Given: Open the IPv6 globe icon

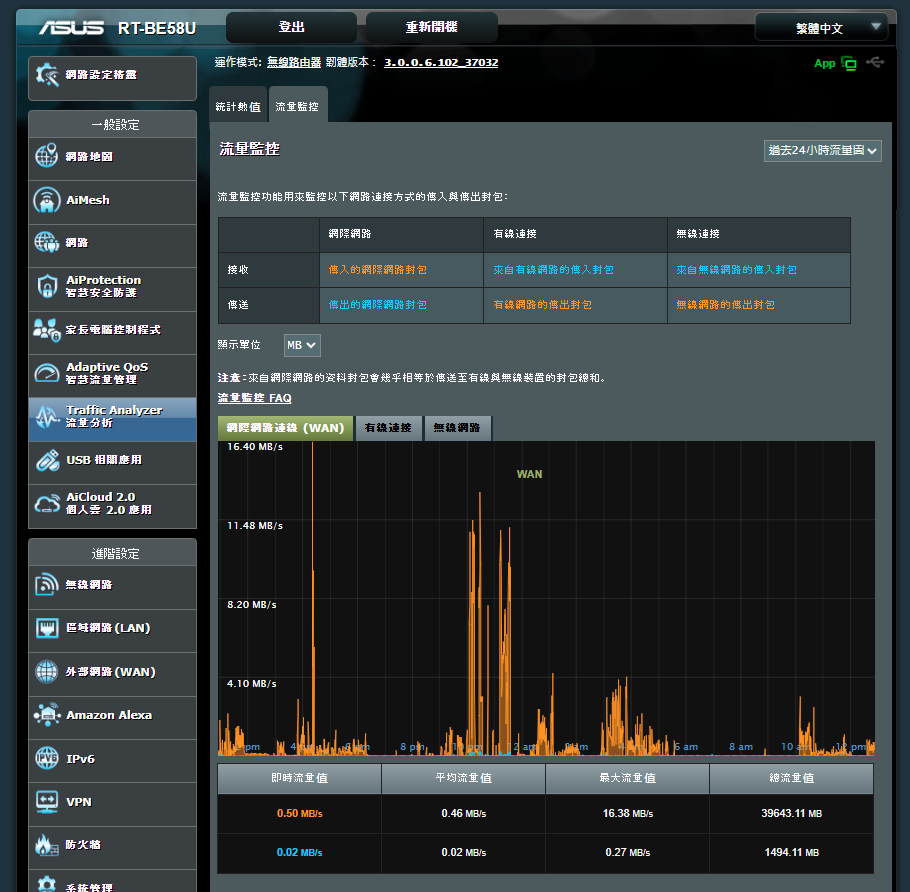Looking at the screenshot, I should (x=46, y=759).
